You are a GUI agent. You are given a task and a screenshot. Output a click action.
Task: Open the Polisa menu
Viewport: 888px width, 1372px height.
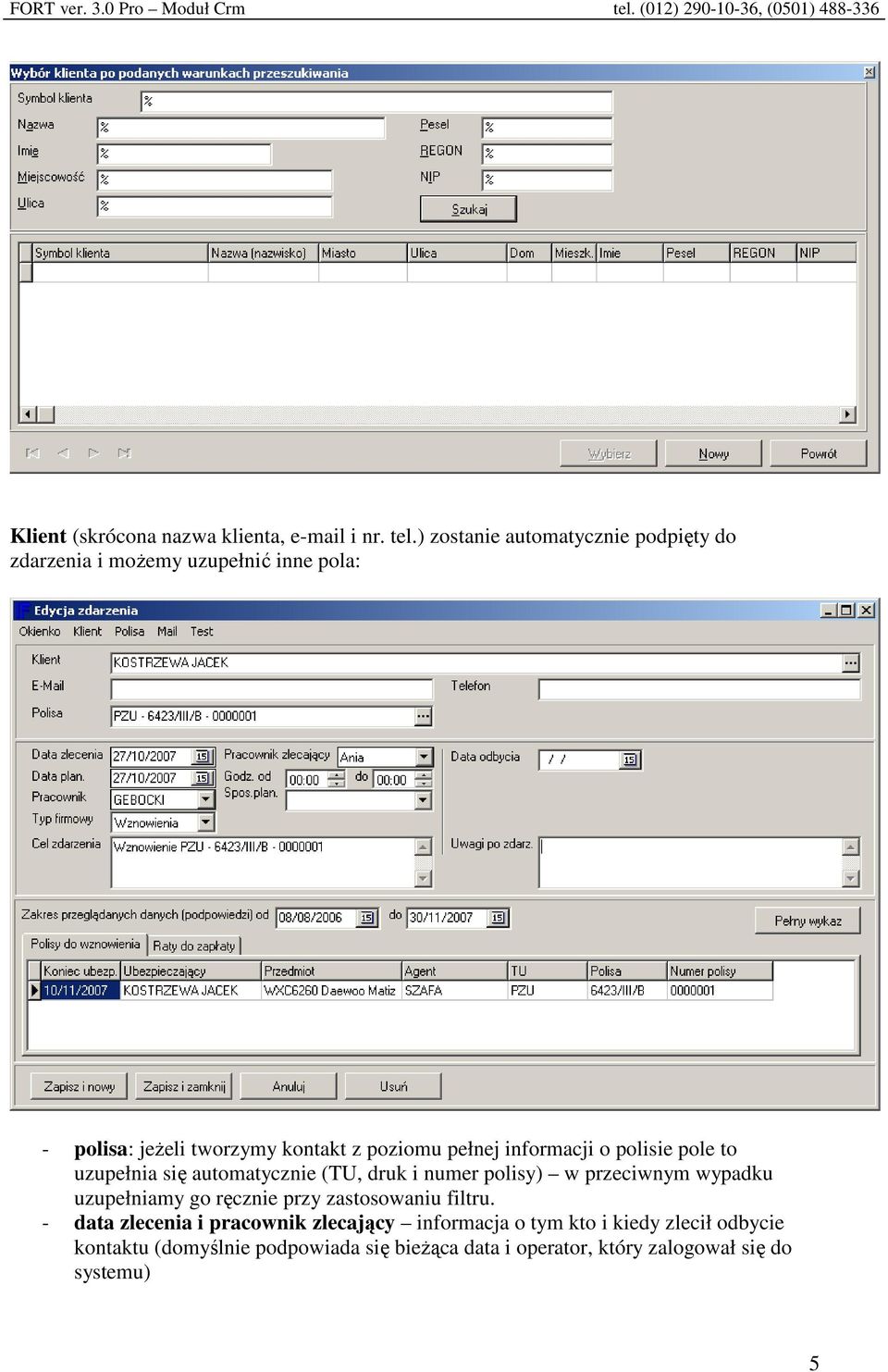[x=129, y=632]
